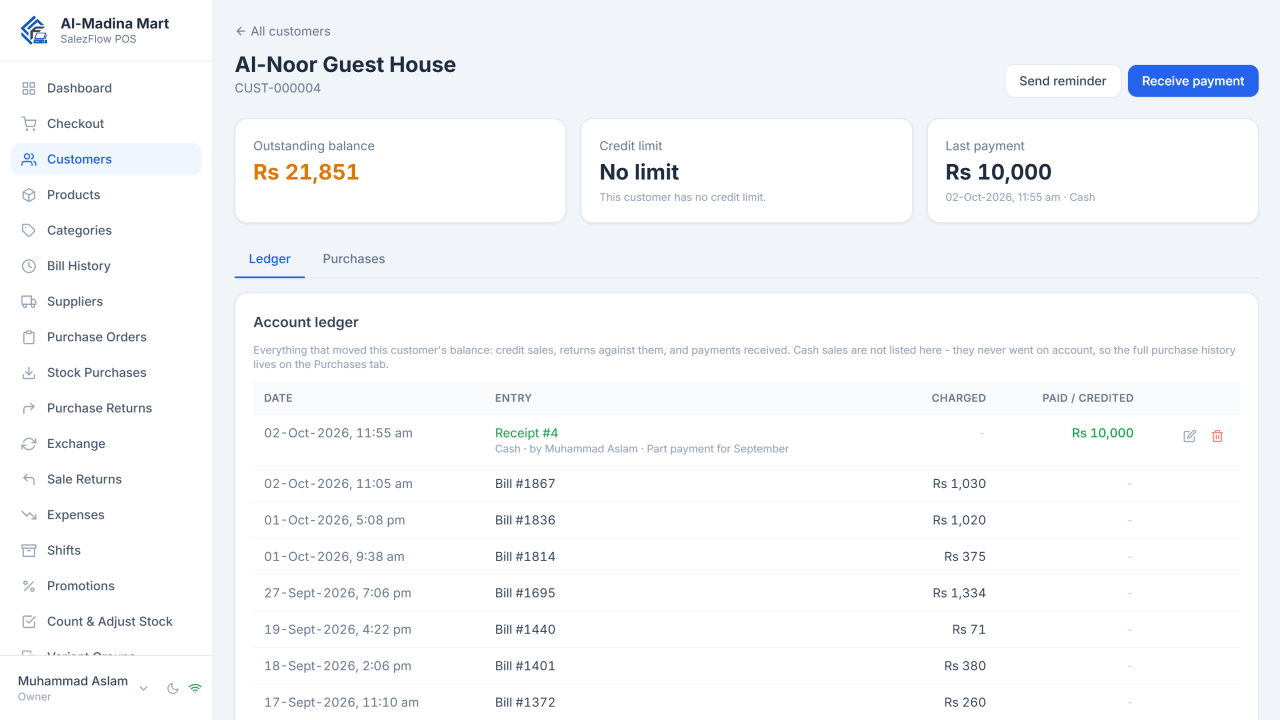Click the Sale Returns arrow icon

[29, 479]
